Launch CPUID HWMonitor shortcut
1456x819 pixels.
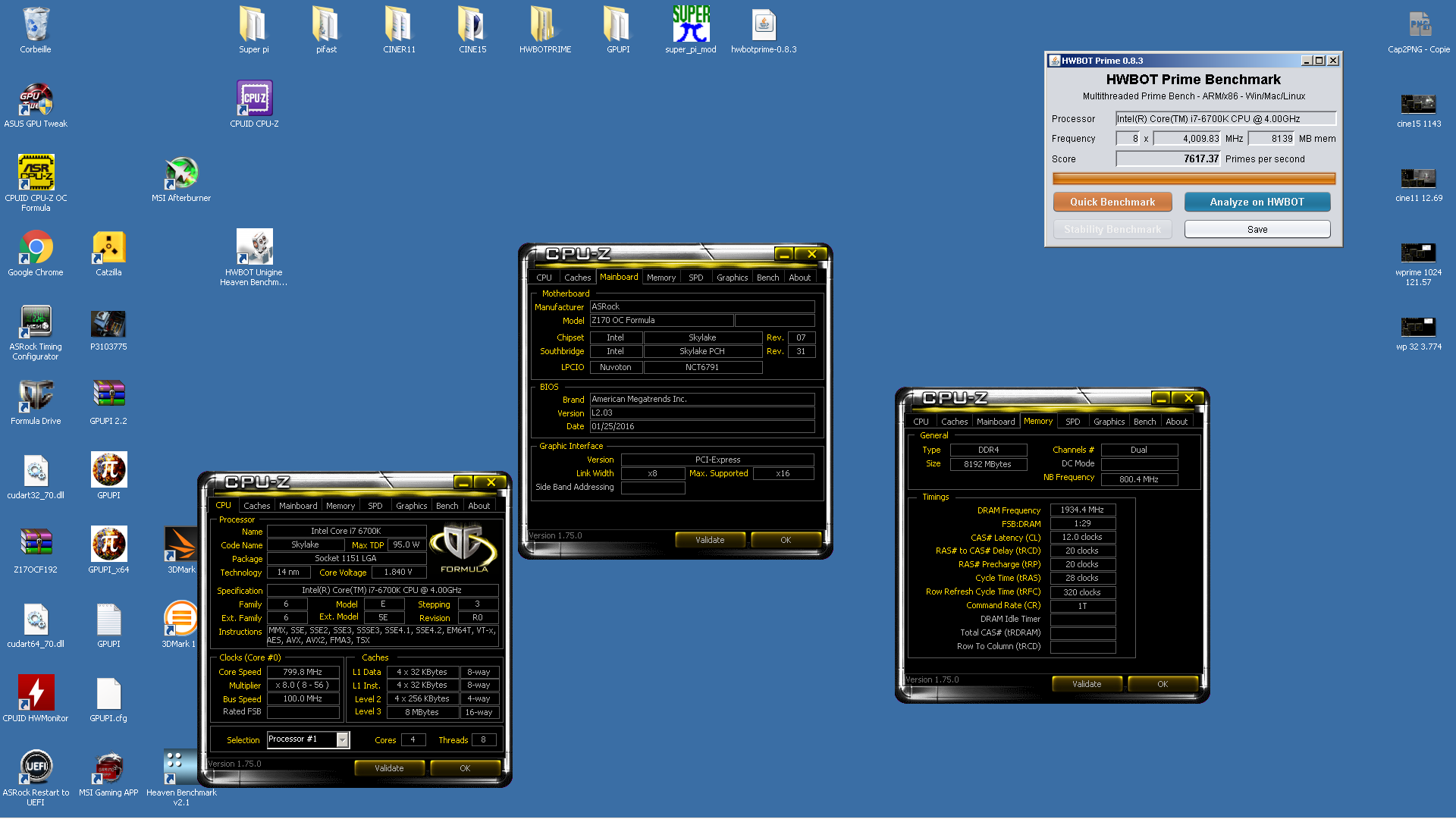pyautogui.click(x=36, y=699)
